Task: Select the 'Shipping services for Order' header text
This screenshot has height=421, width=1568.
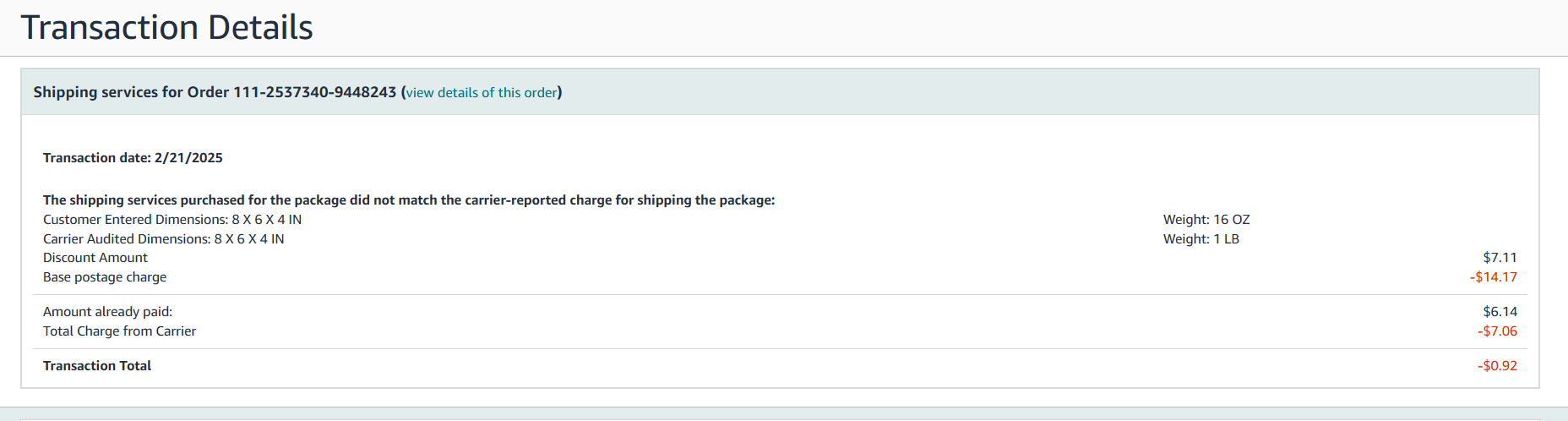Action: click(132, 92)
